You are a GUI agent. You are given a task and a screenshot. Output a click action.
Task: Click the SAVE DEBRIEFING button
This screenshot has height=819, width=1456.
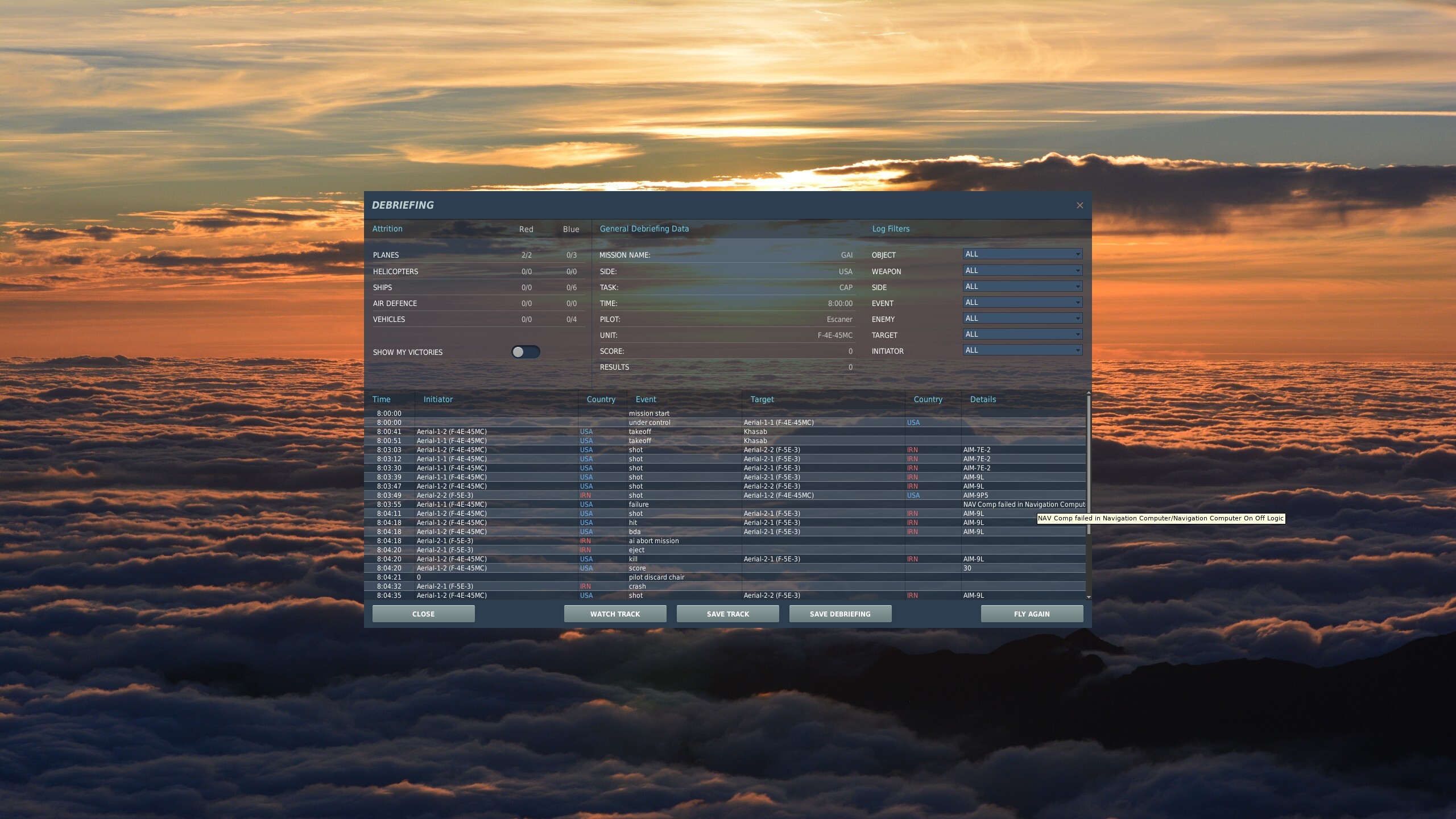[840, 614]
